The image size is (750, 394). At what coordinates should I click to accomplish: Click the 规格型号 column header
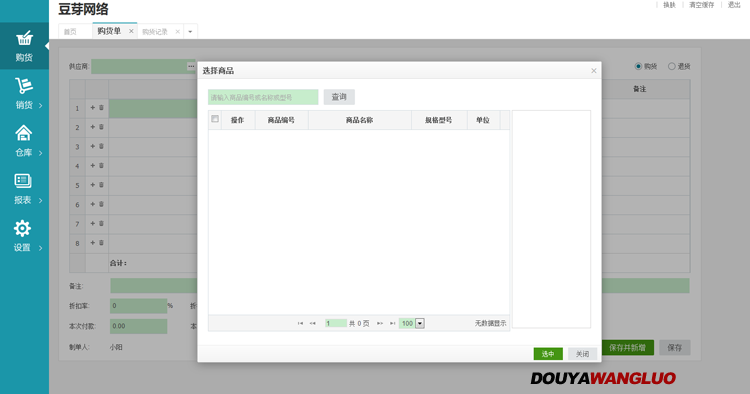439,120
